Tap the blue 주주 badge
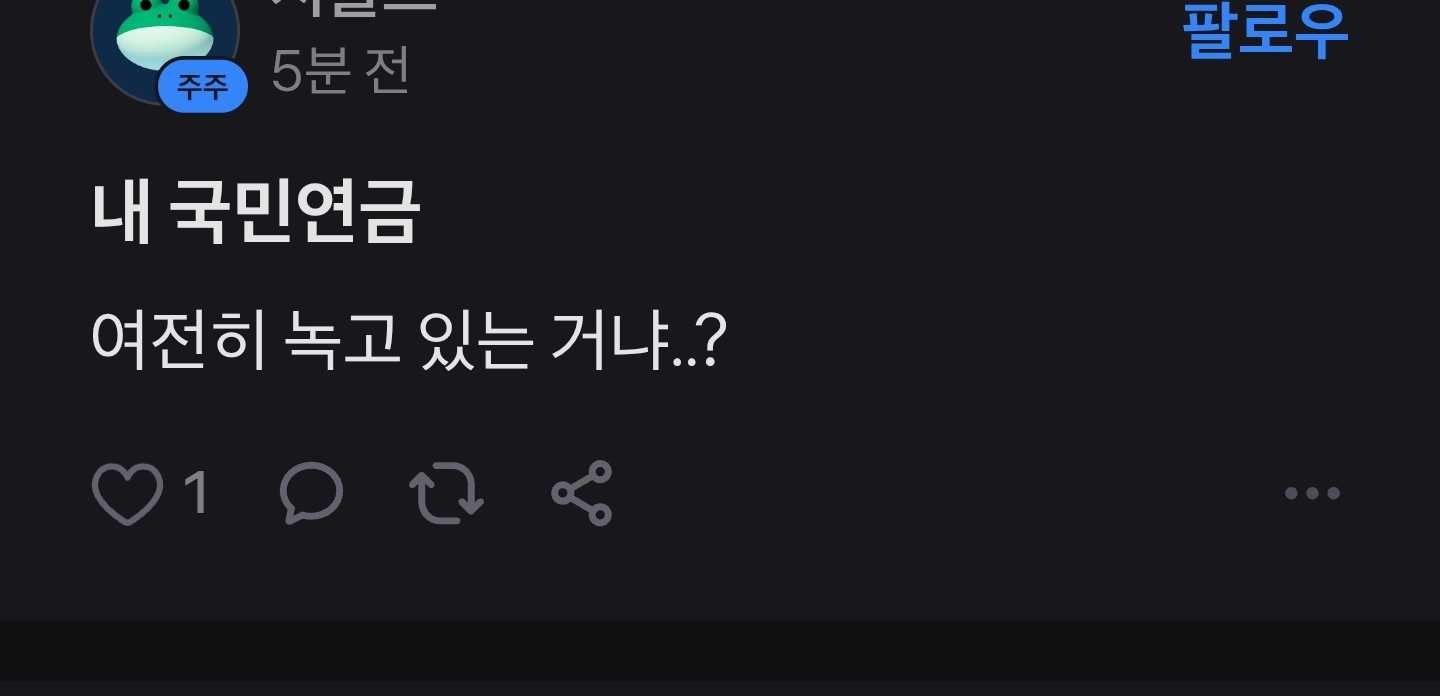This screenshot has height=696, width=1440. [203, 86]
